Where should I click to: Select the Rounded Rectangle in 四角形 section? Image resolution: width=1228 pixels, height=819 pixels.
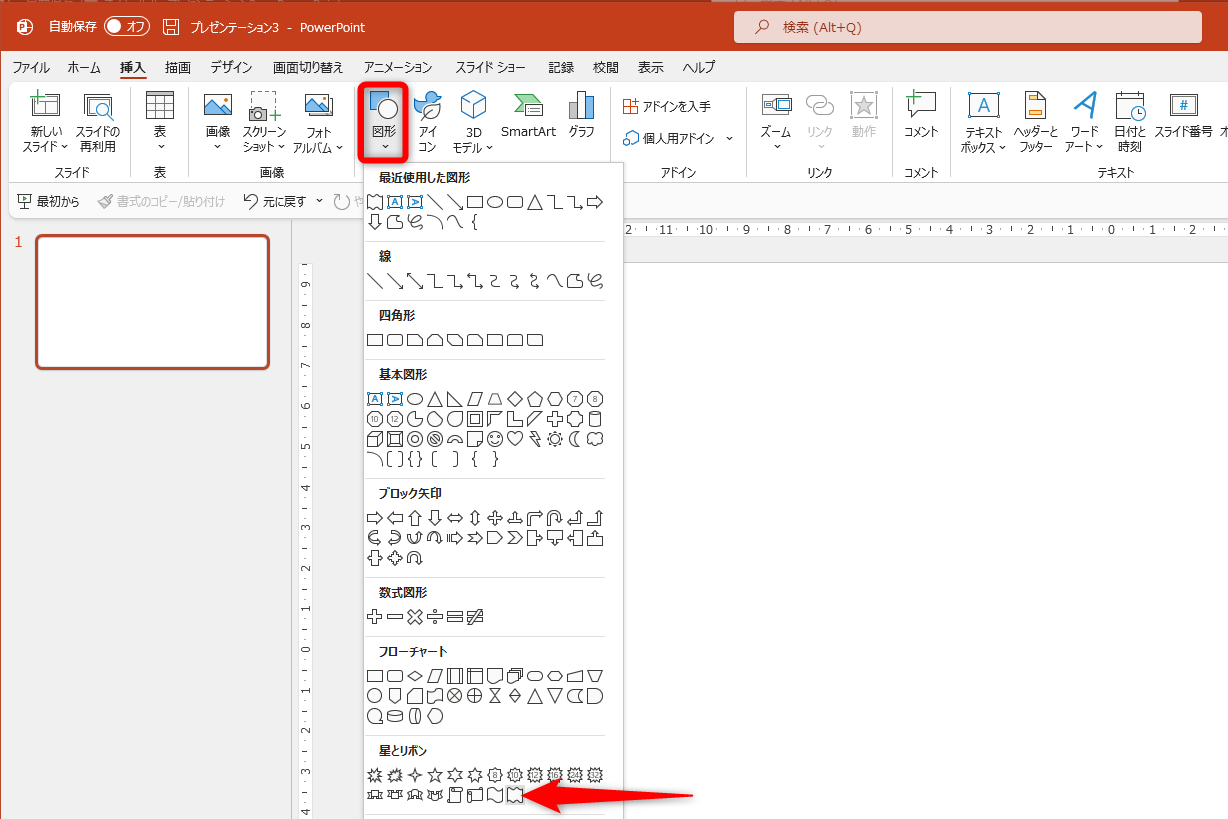(x=395, y=340)
